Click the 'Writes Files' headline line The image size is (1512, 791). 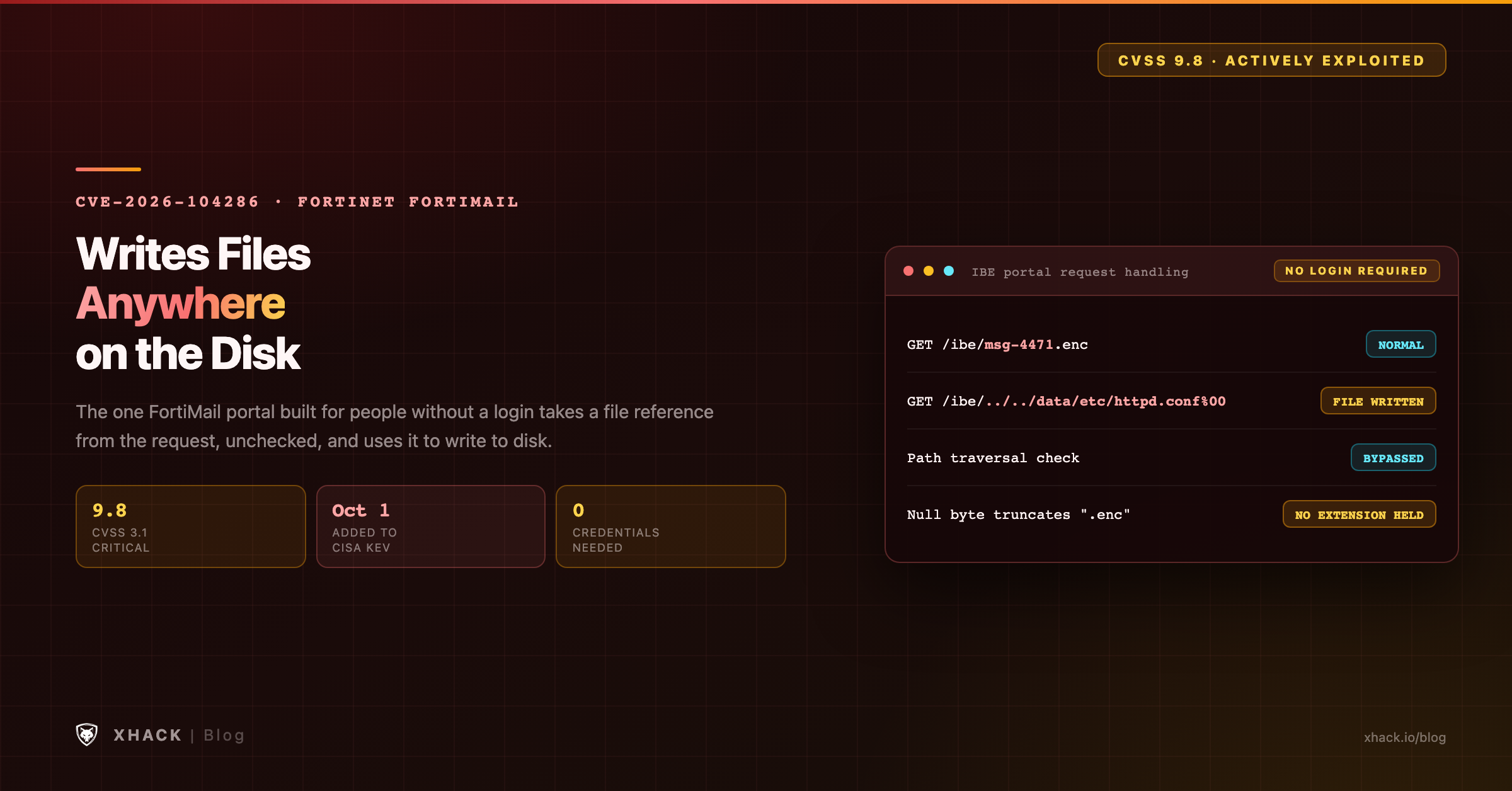(x=193, y=254)
